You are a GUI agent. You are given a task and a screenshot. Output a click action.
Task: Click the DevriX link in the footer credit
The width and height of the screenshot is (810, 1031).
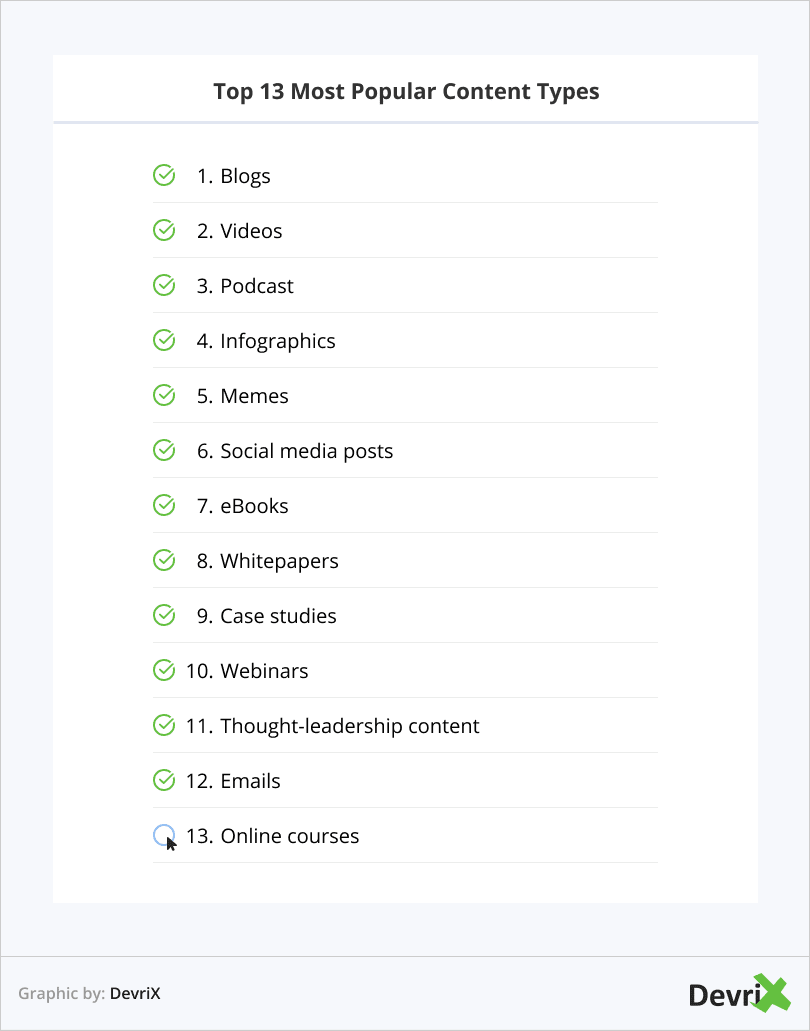coord(135,994)
